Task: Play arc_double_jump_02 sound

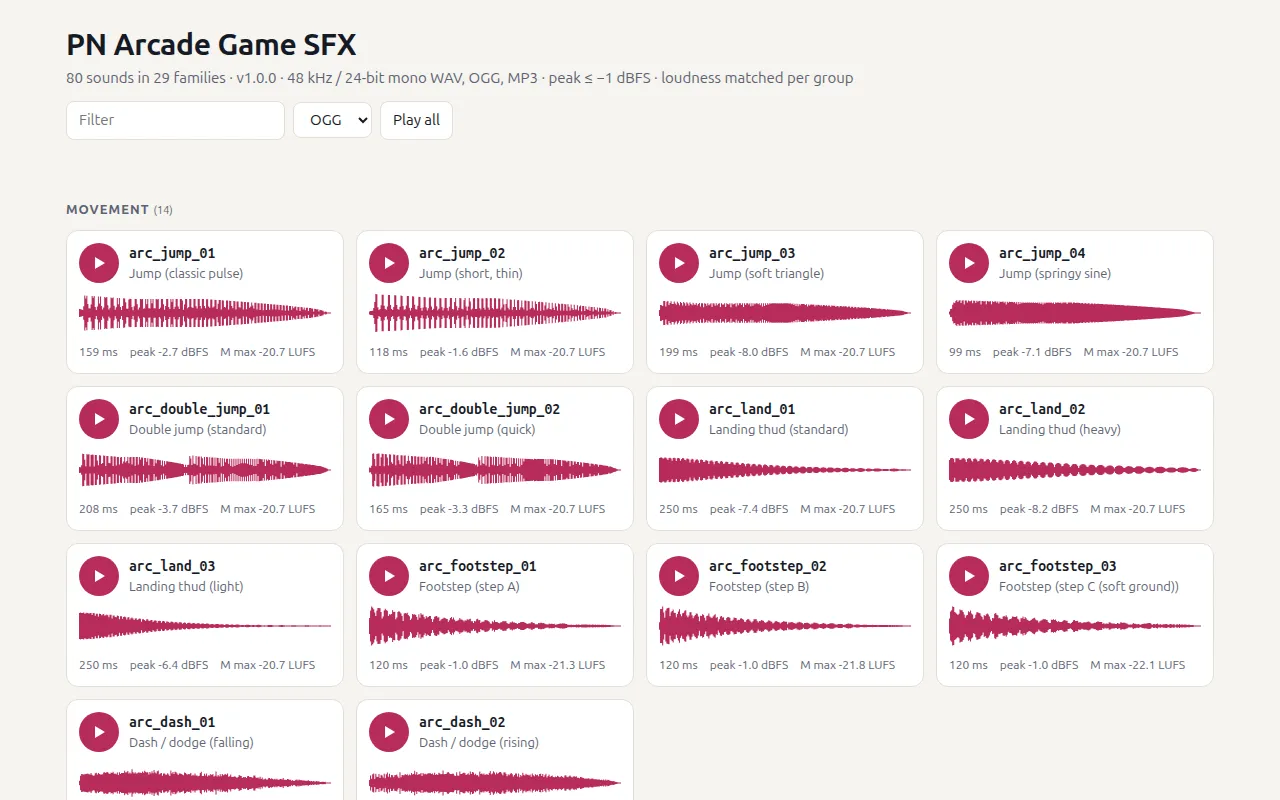Action: 389,419
